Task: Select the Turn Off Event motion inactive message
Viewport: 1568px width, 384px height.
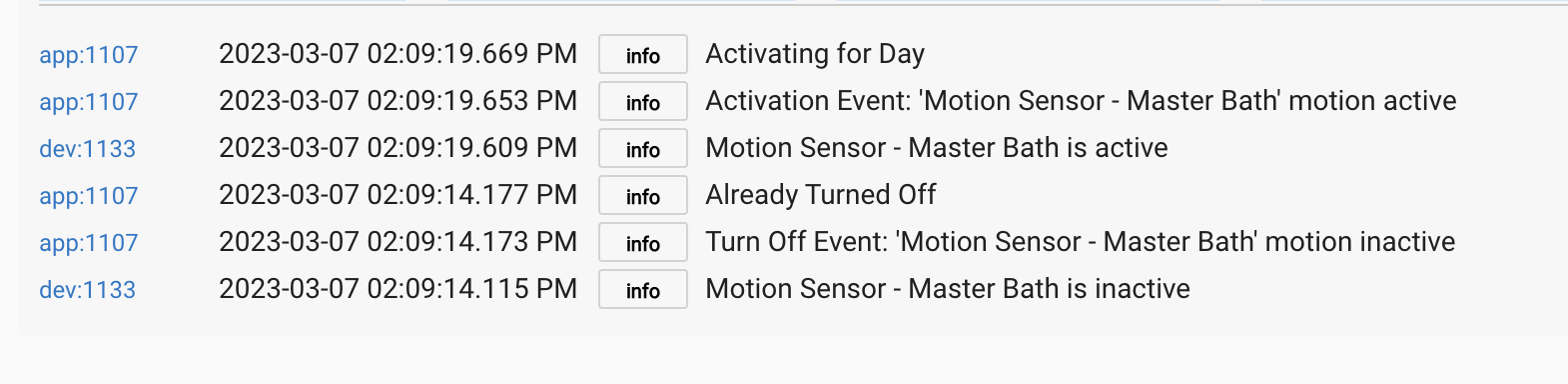Action: pos(1081,242)
